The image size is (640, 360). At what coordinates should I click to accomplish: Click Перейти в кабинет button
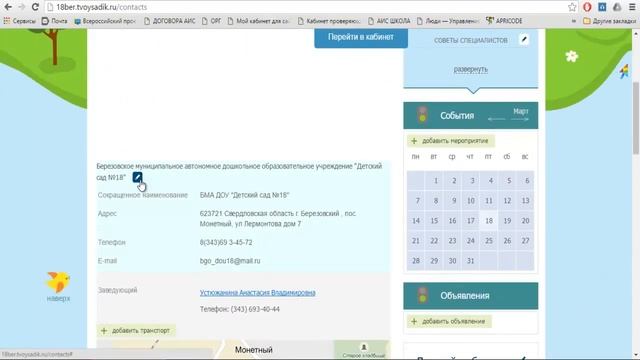361,37
